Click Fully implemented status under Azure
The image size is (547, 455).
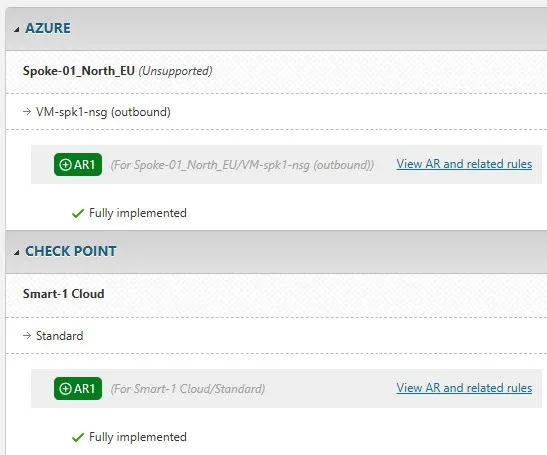(x=138, y=213)
